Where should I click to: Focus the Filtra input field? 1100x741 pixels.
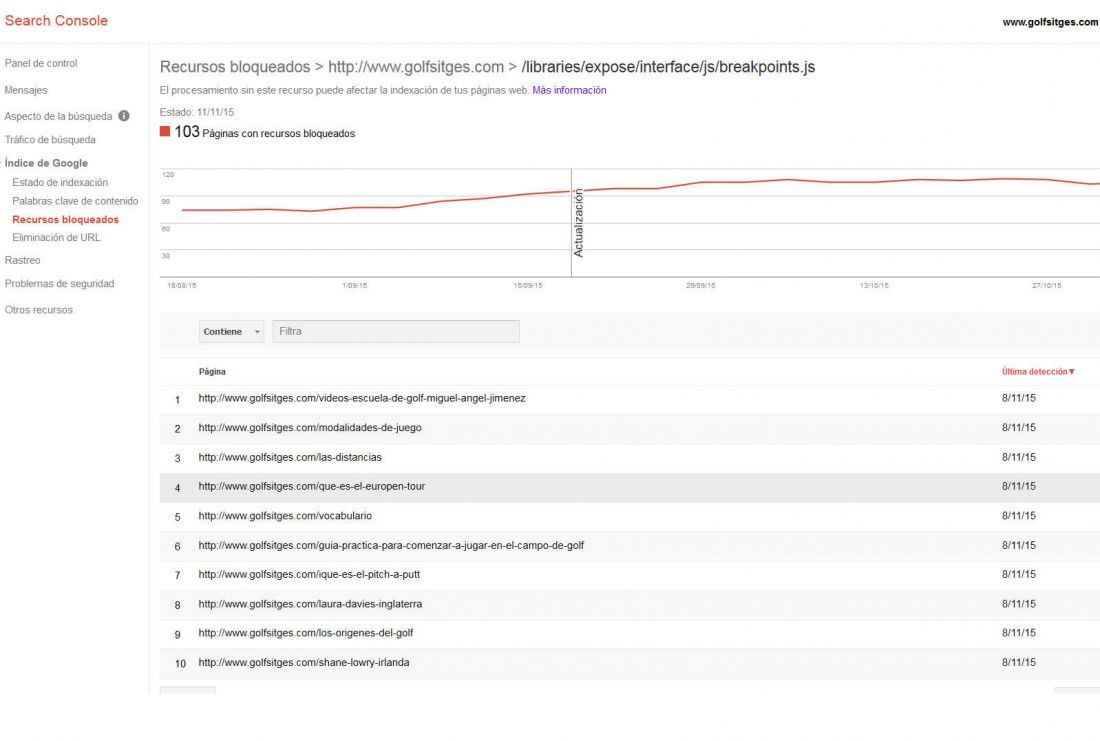coord(396,331)
